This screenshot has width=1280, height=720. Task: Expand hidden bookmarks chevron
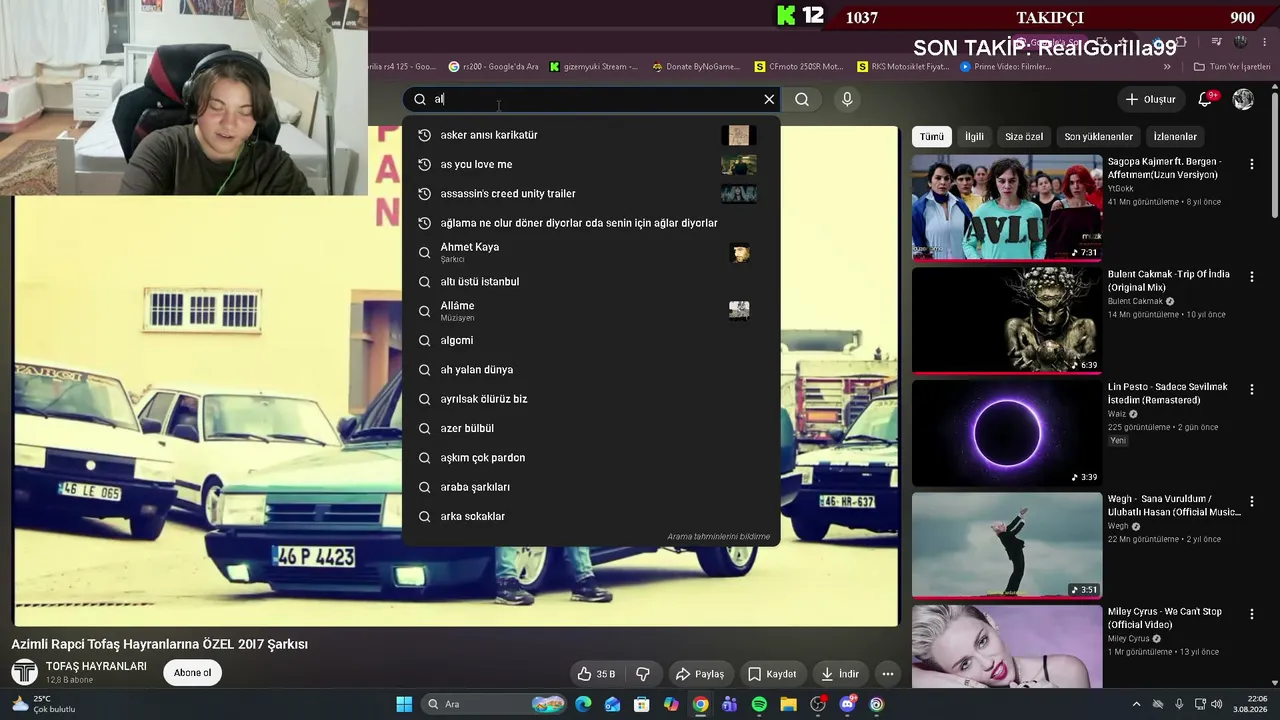(1167, 67)
